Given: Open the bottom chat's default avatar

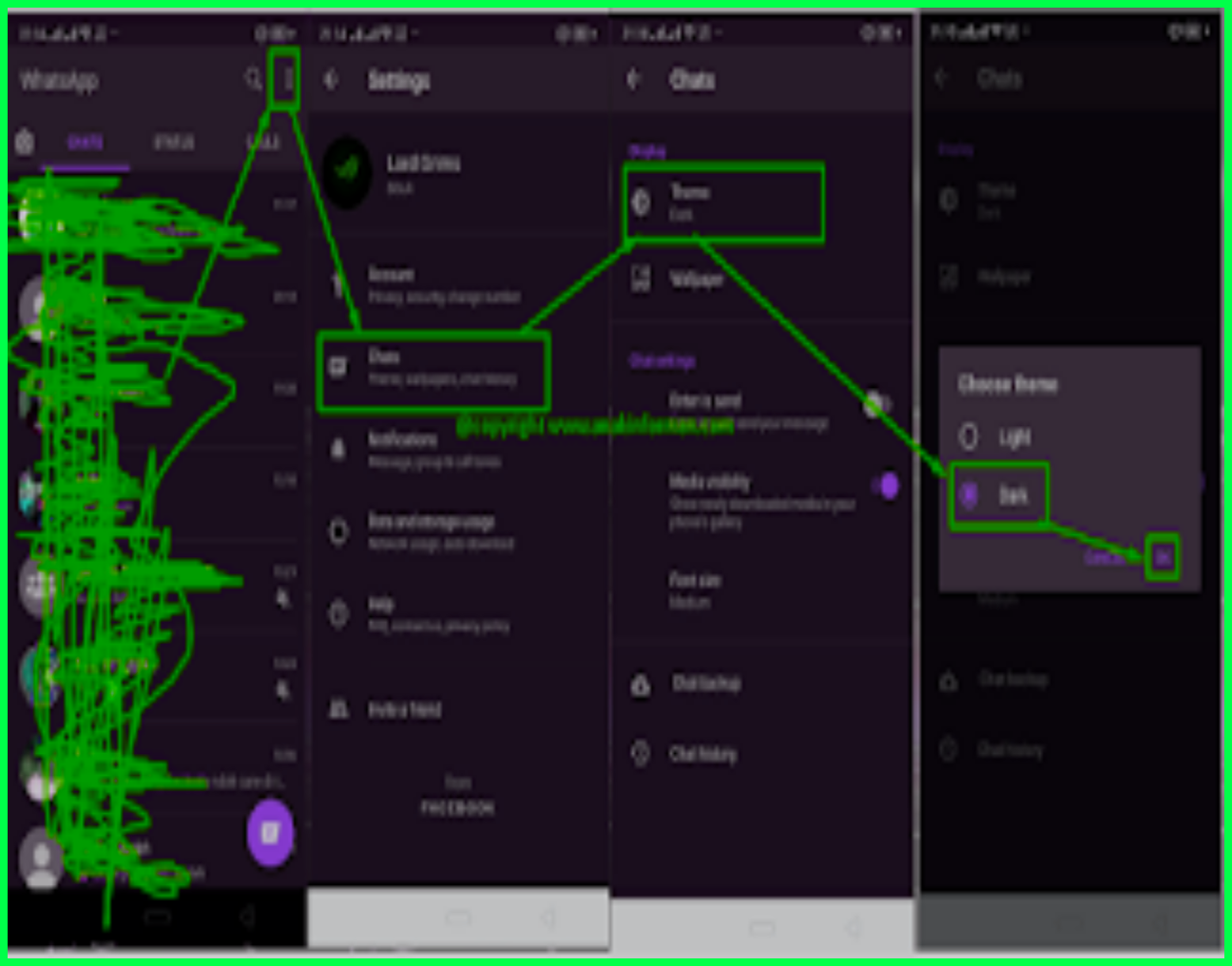Looking at the screenshot, I should [41, 858].
